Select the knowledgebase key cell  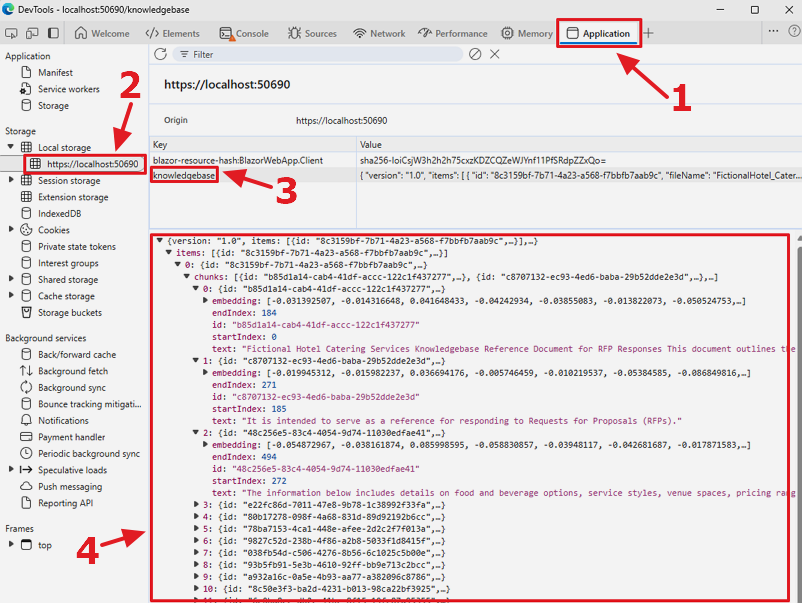point(184,175)
